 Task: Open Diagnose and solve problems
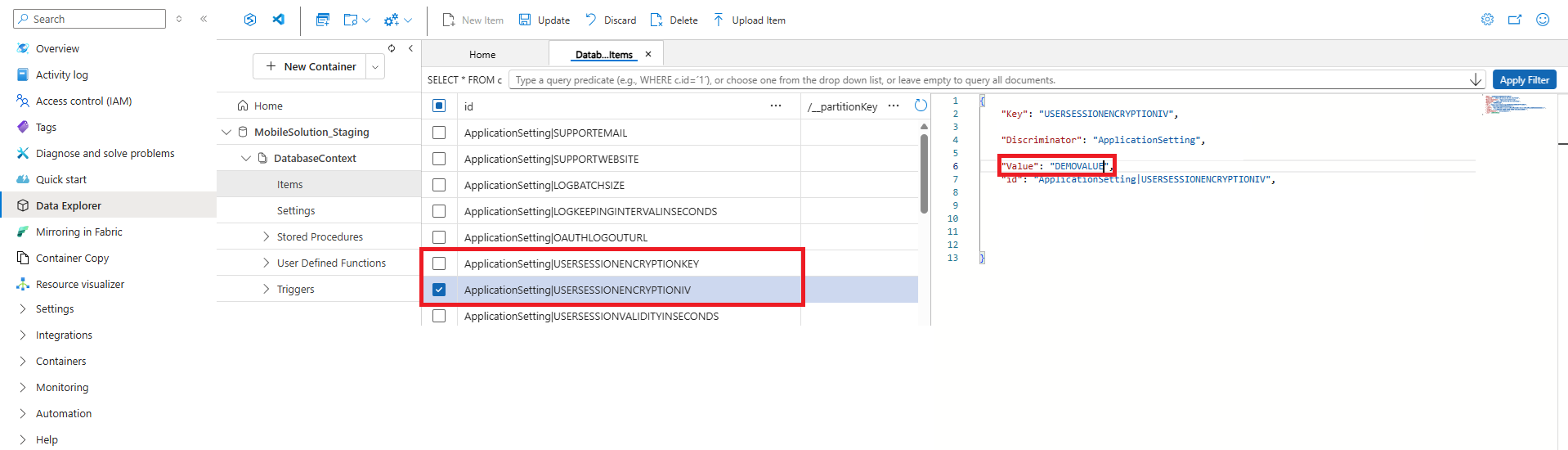click(x=105, y=153)
